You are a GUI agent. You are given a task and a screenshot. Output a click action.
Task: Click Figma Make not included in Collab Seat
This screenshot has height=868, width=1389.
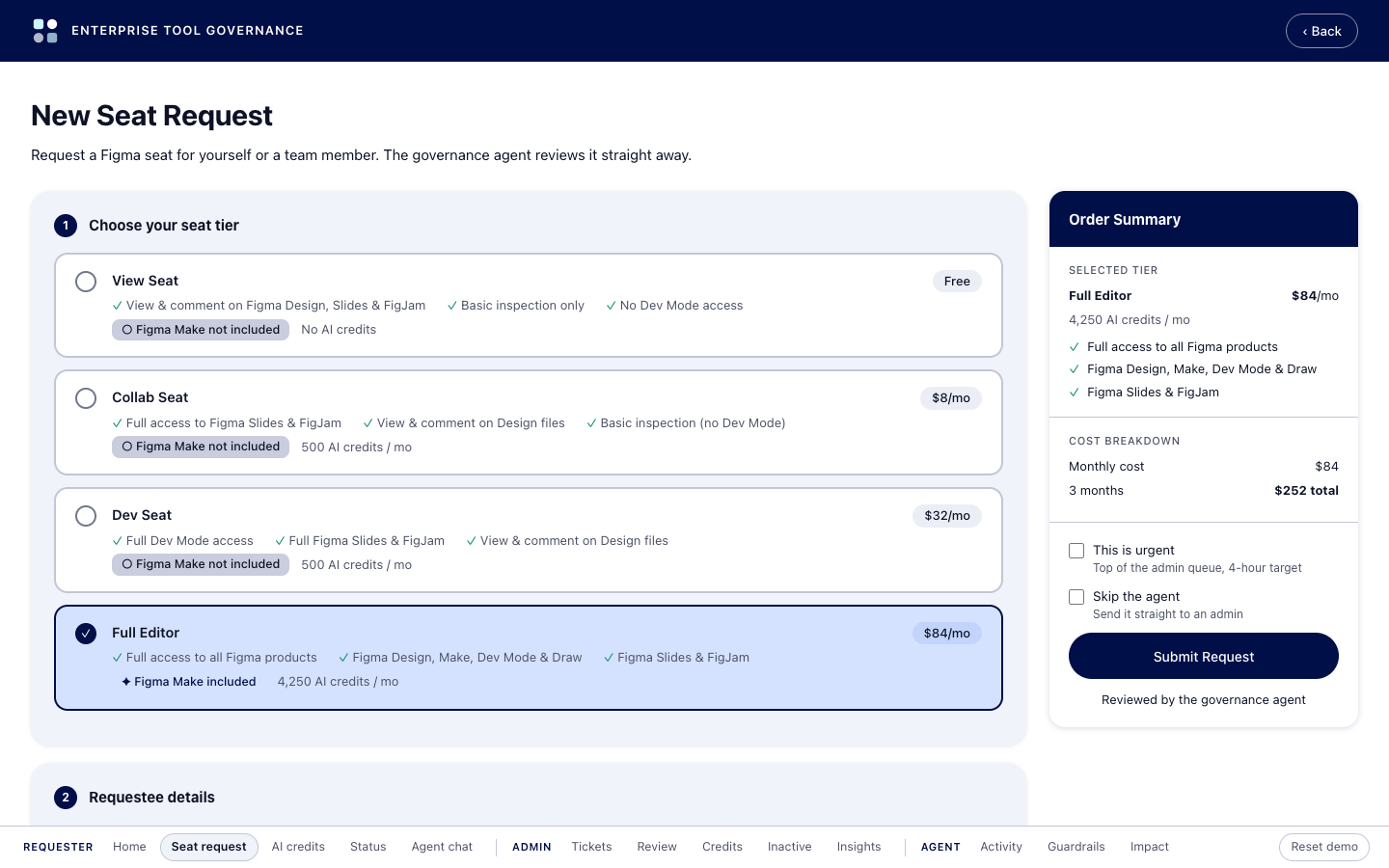[201, 447]
